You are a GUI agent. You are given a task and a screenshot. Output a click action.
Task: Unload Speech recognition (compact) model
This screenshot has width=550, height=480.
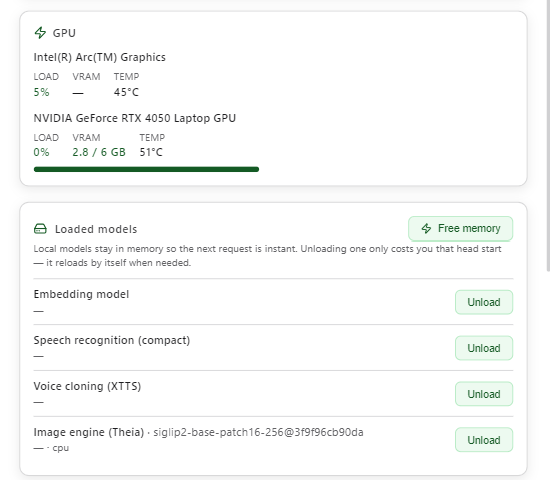point(484,348)
